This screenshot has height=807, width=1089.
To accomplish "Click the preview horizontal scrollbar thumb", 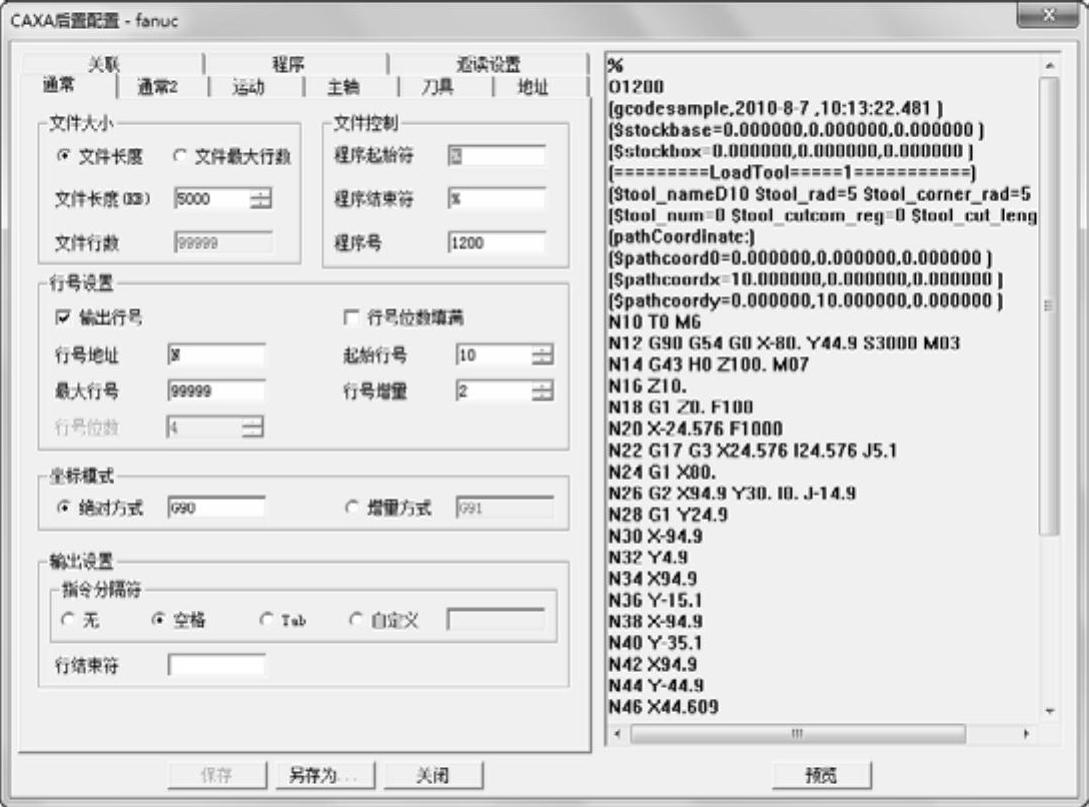I will point(797,733).
